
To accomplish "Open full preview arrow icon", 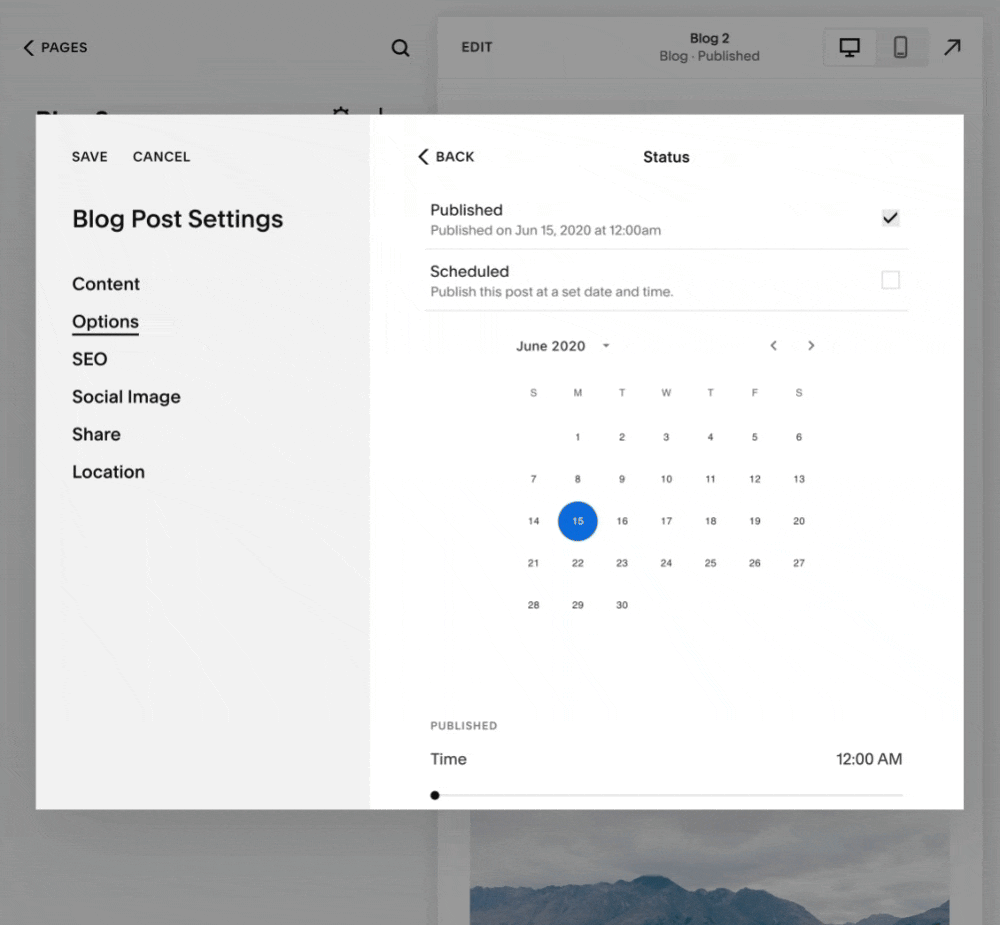I will [952, 47].
